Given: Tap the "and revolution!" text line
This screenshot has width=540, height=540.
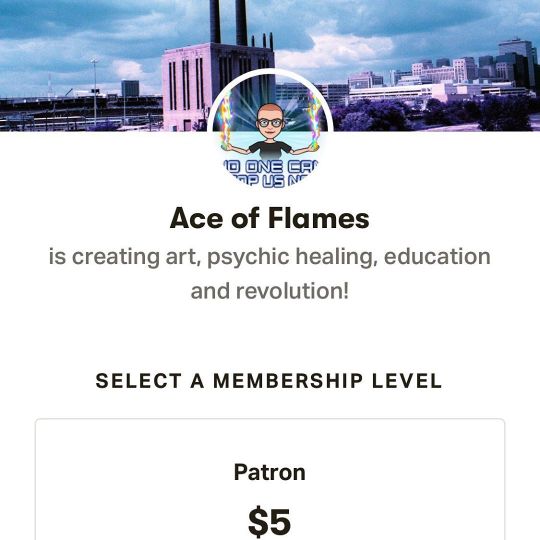Looking at the screenshot, I should [270, 291].
